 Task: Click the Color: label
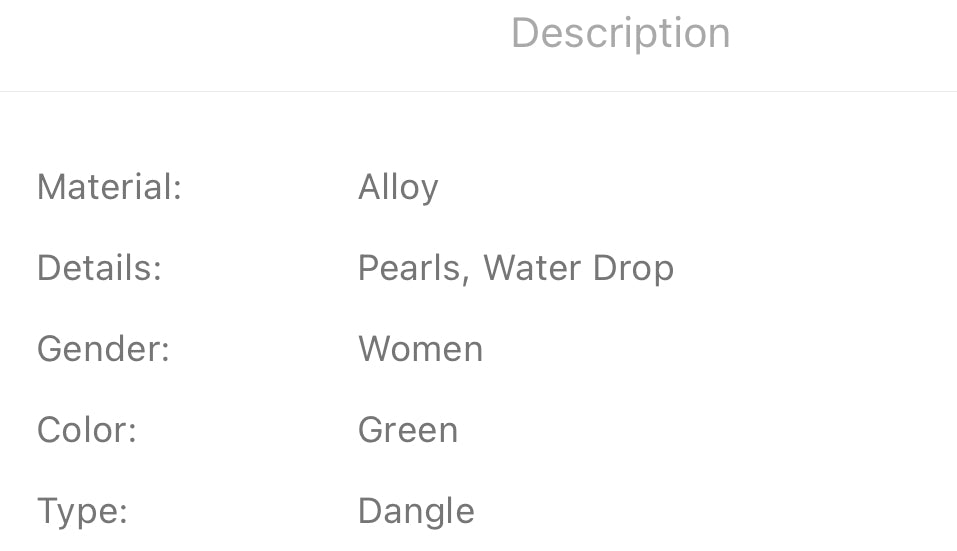[86, 430]
